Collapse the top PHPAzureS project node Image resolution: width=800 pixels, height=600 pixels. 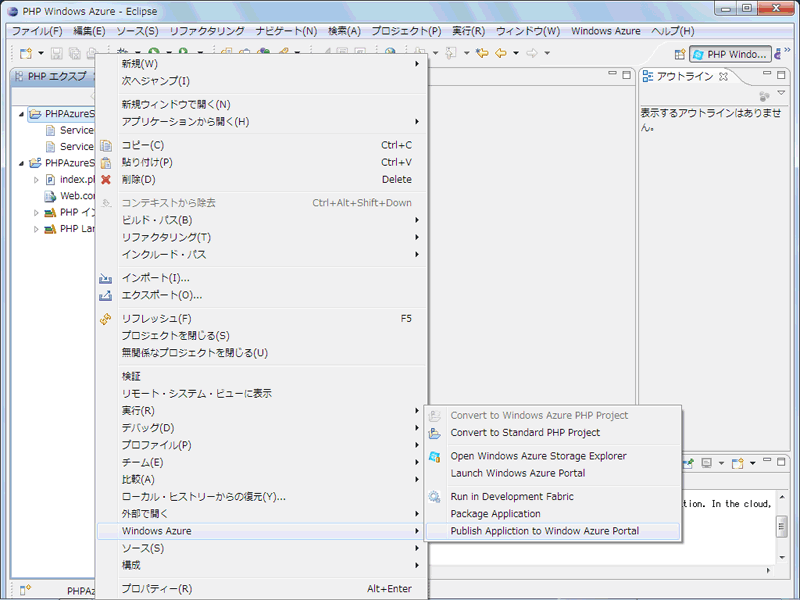[x=21, y=114]
